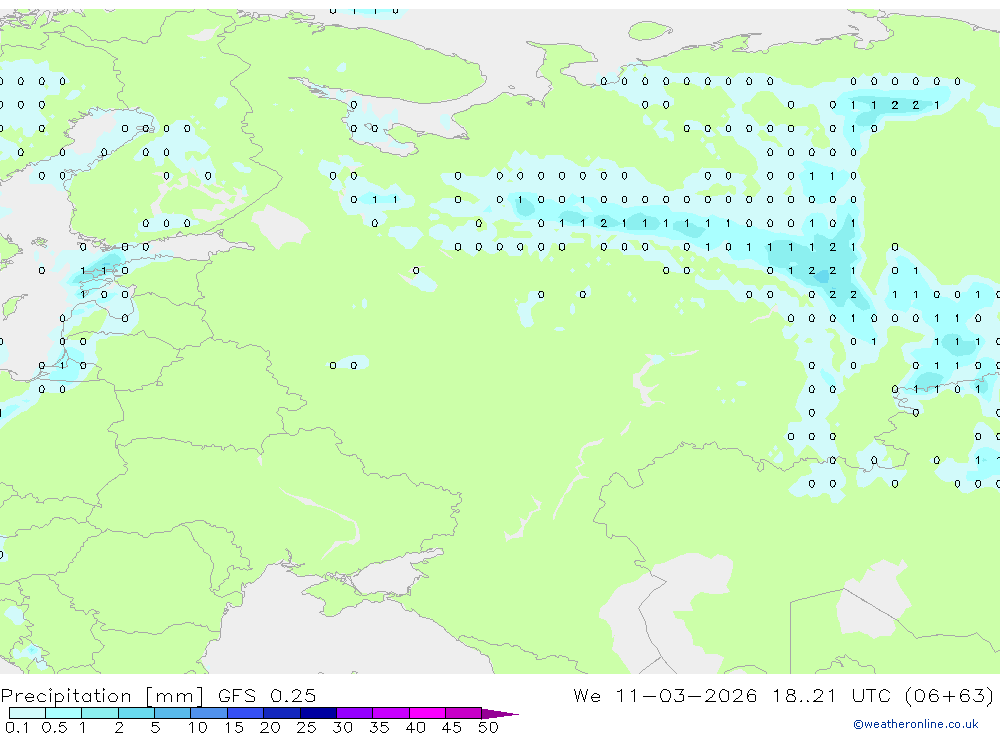The height and width of the screenshot is (733, 1000).
Task: Select the 40–45 mm magenta legend swatch
Action: (x=427, y=713)
